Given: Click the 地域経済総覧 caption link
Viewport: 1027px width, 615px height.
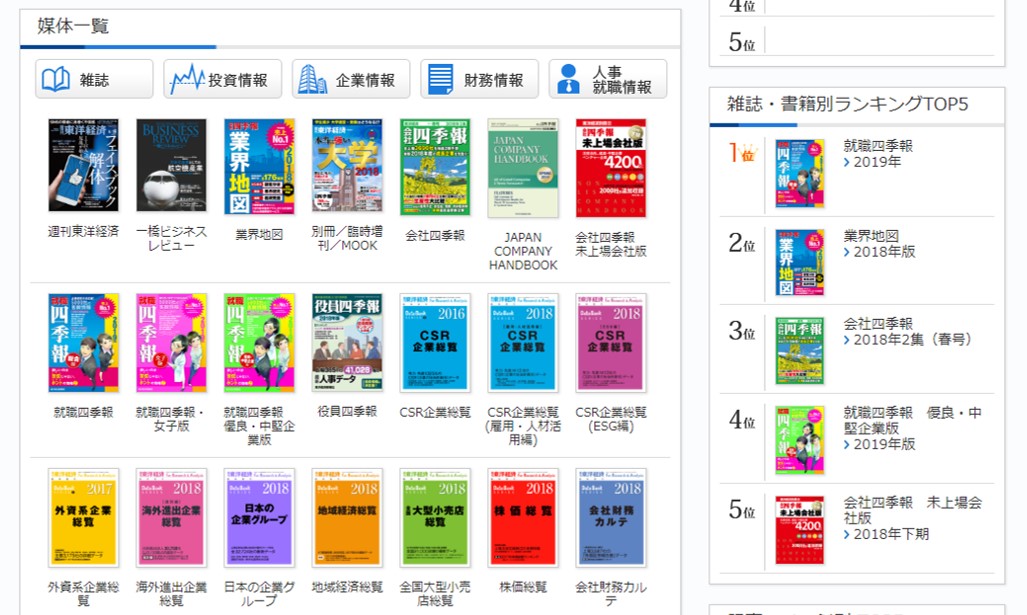Looking at the screenshot, I should 347,587.
